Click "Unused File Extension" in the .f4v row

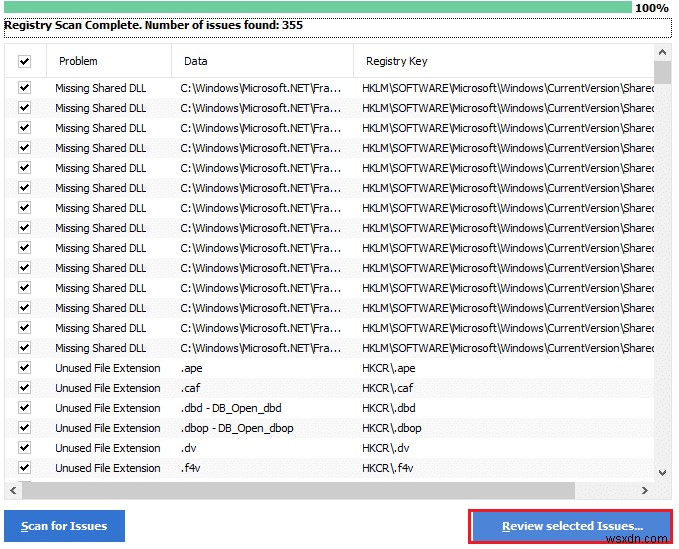(x=108, y=468)
